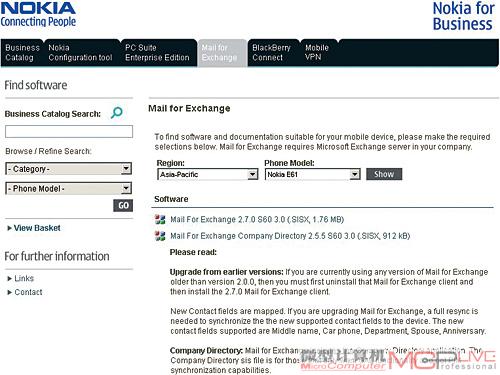Viewport: 500px width, 375px height.
Task: Click the Browse / Refine Search label
Action: (48, 151)
